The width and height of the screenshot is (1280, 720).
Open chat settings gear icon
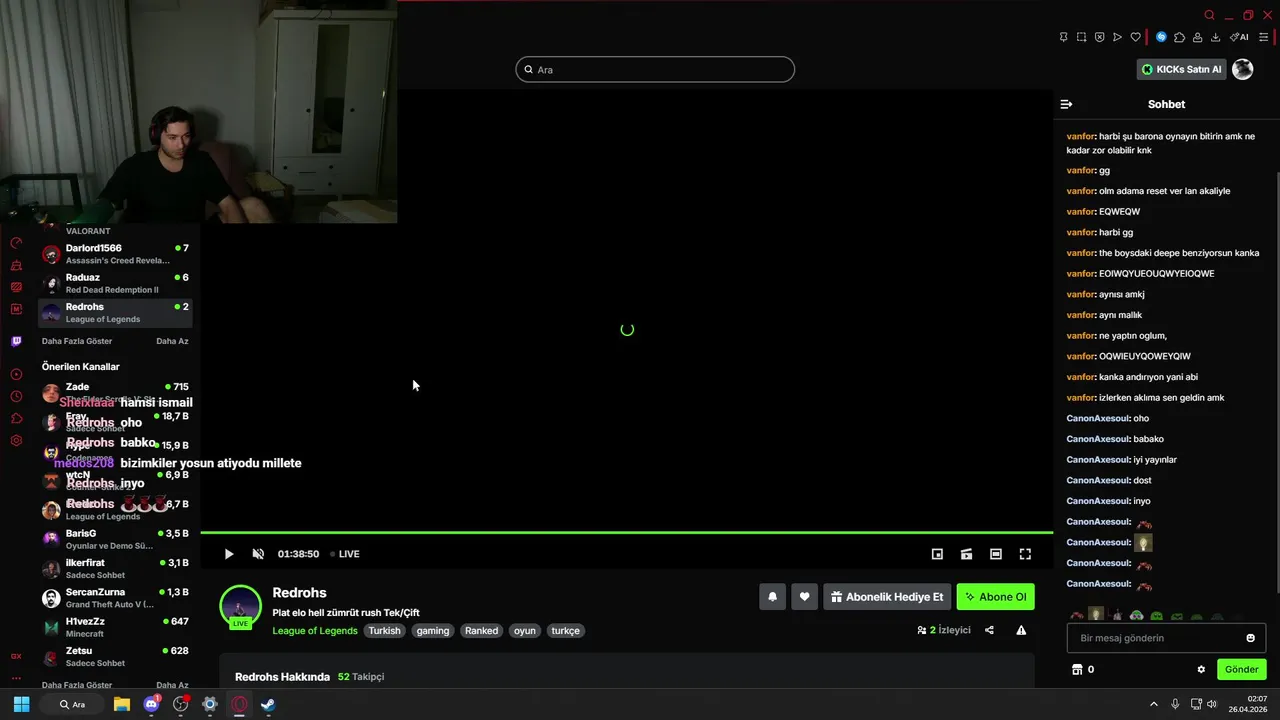1201,669
